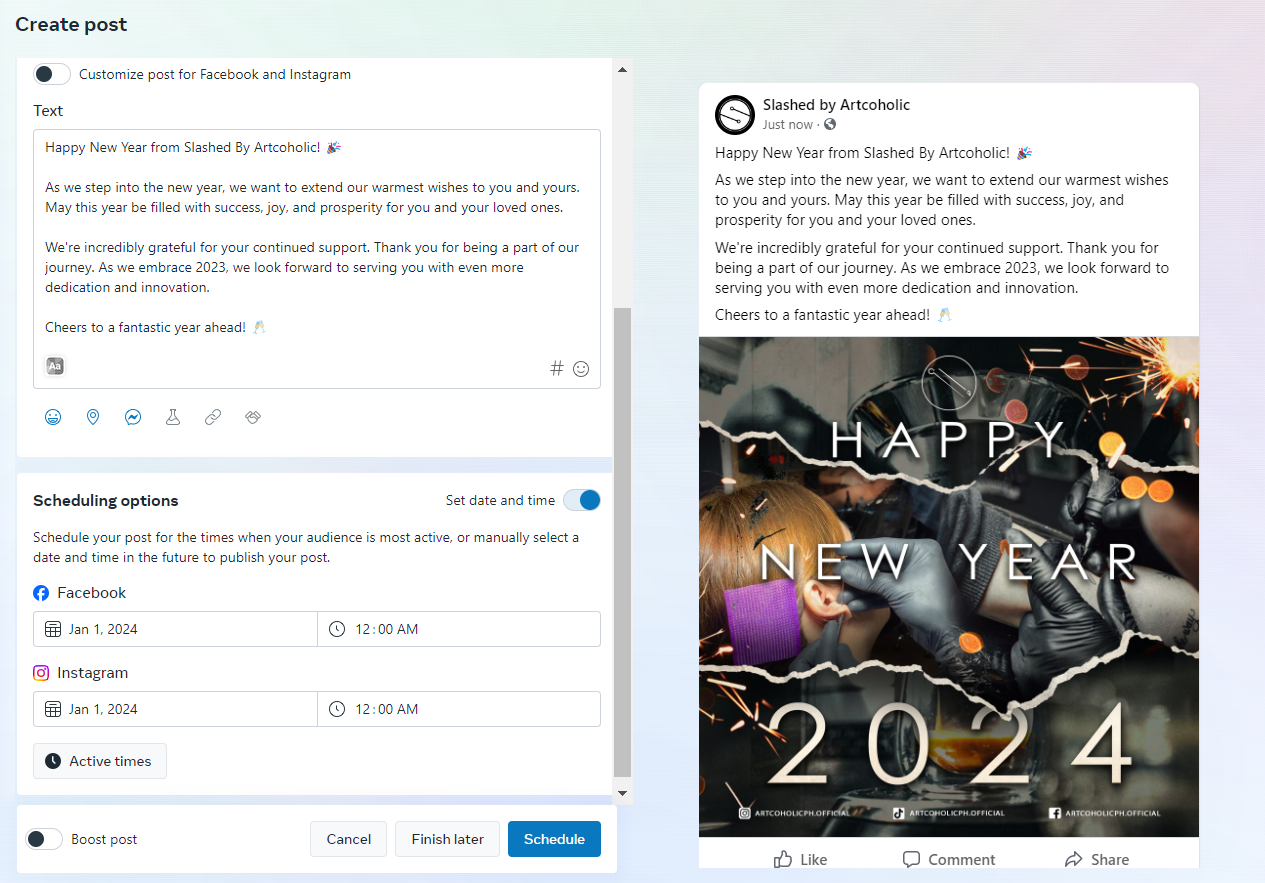Click the Active times button
Image resolution: width=1265 pixels, height=883 pixels.
(100, 761)
